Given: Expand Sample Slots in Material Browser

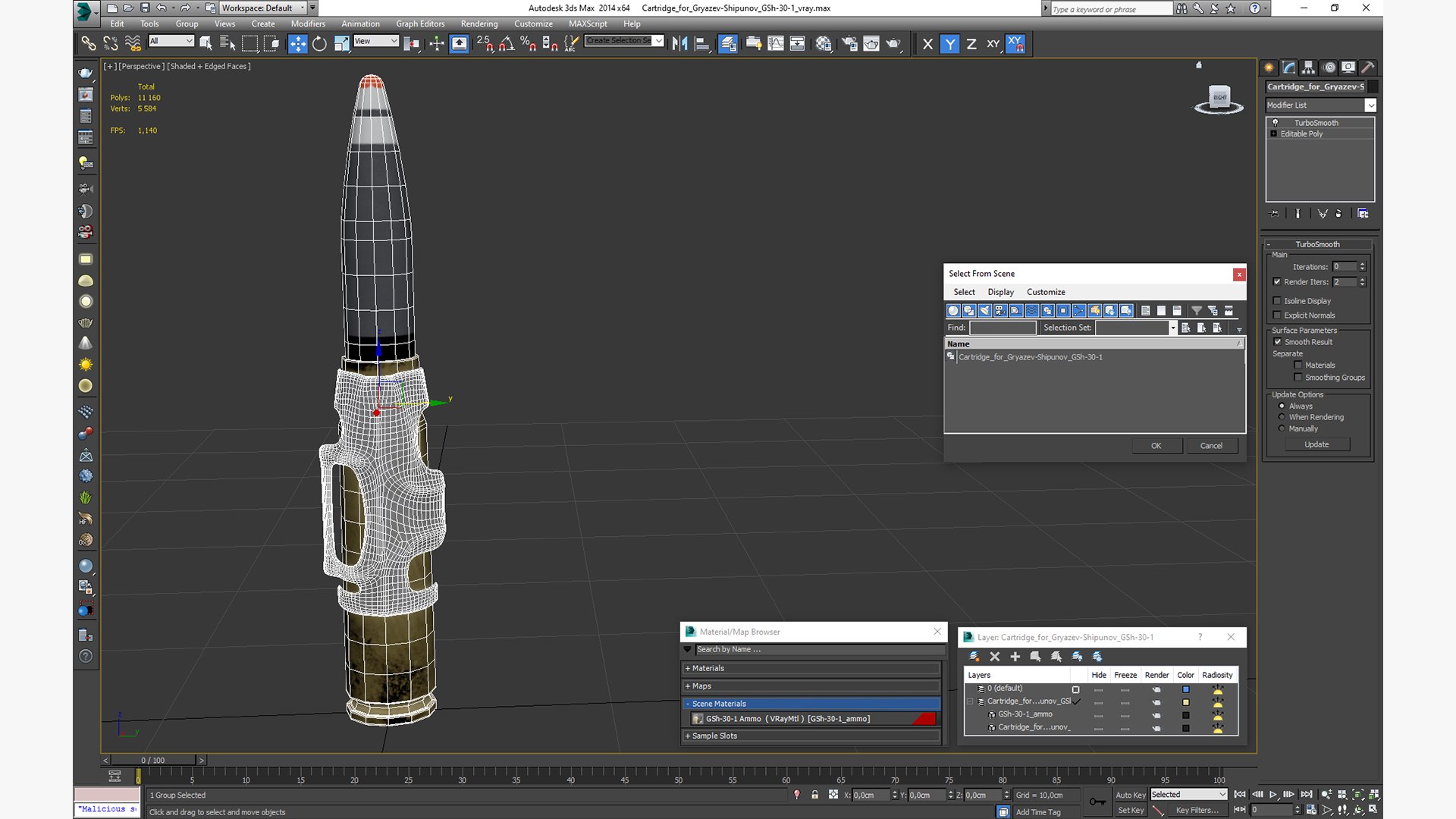Looking at the screenshot, I should pos(811,736).
